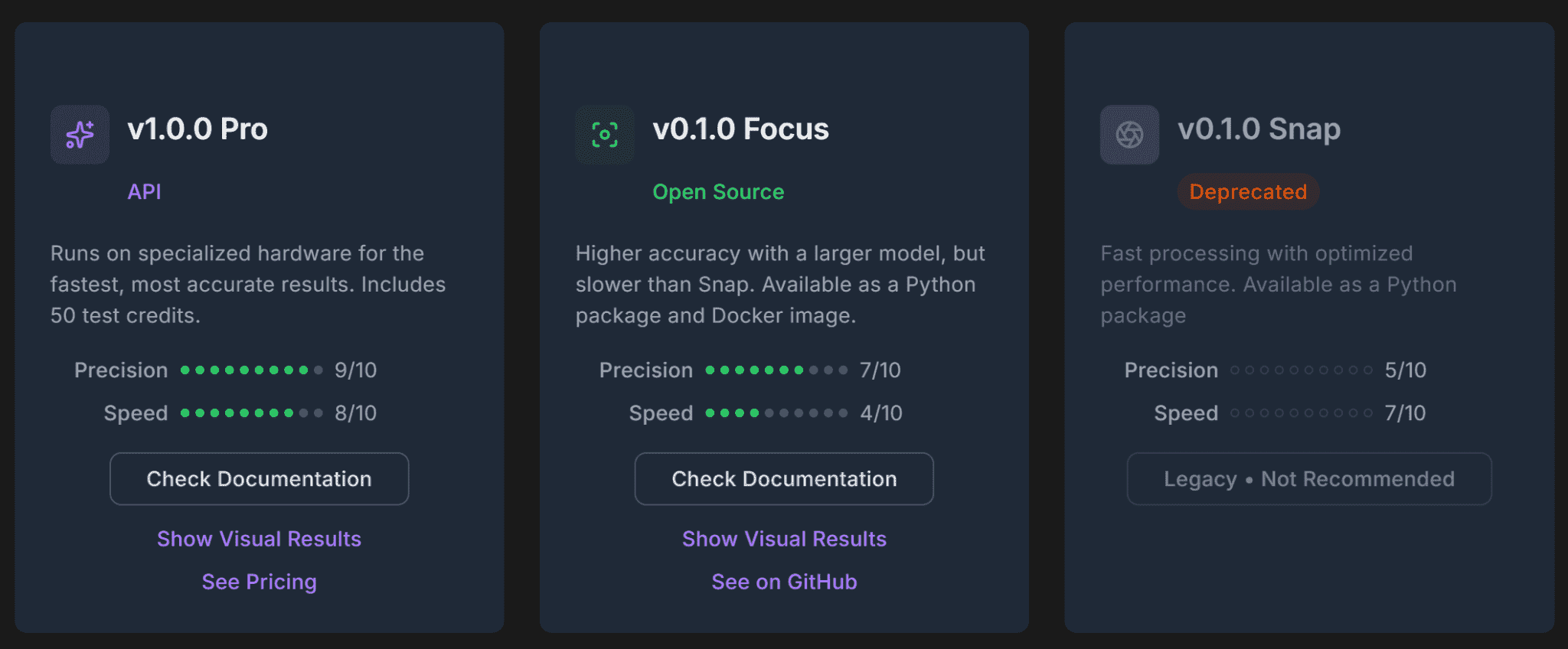Click the Snap Precision 5/10 dot meter
Image resolution: width=1568 pixels, height=649 pixels.
[x=1302, y=370]
